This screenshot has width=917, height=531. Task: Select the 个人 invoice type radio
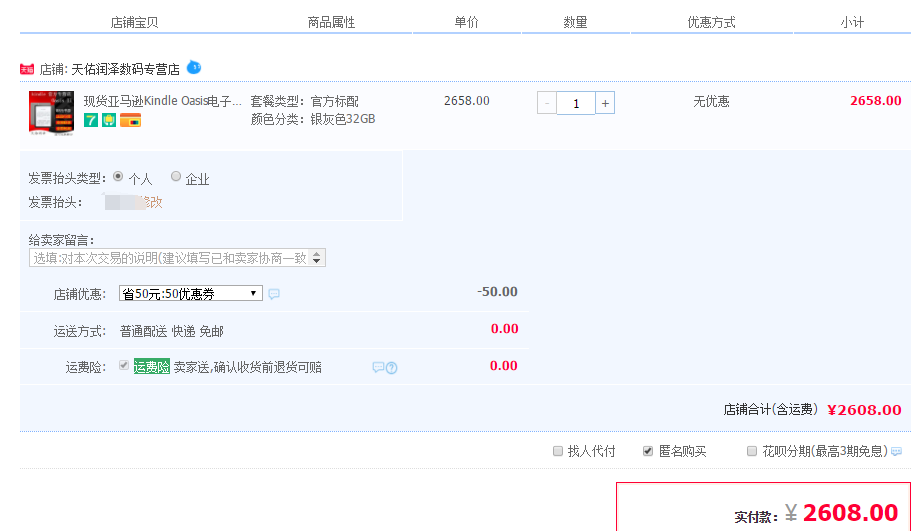tap(119, 177)
